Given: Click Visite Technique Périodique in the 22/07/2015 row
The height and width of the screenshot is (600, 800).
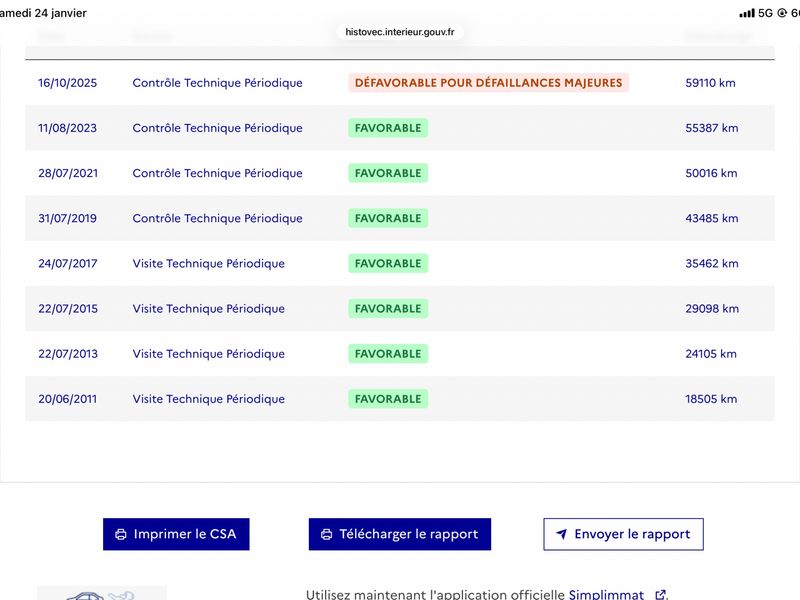Looking at the screenshot, I should click(209, 309).
